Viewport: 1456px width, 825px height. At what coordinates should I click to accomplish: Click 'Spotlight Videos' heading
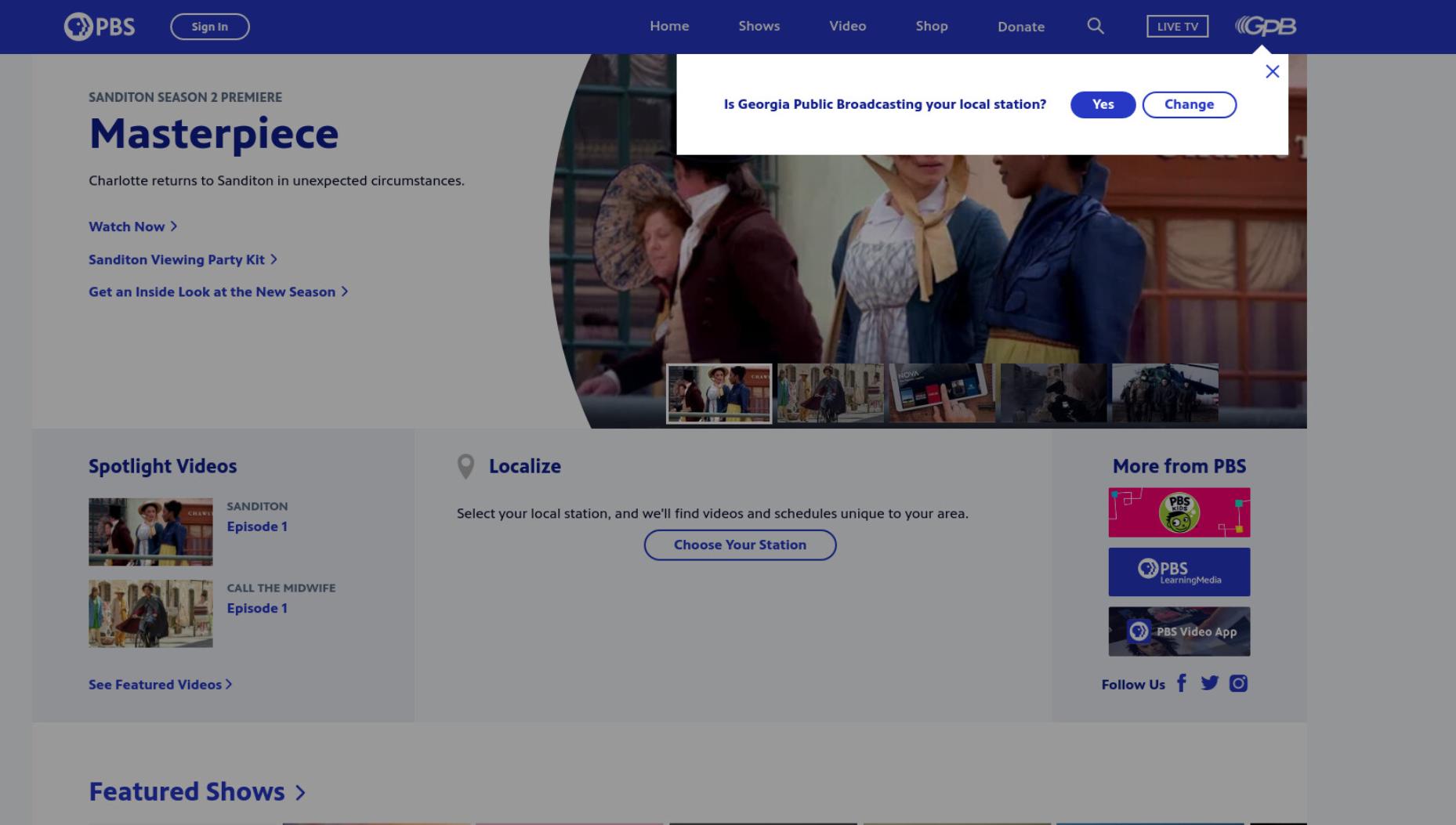pyautogui.click(x=162, y=466)
